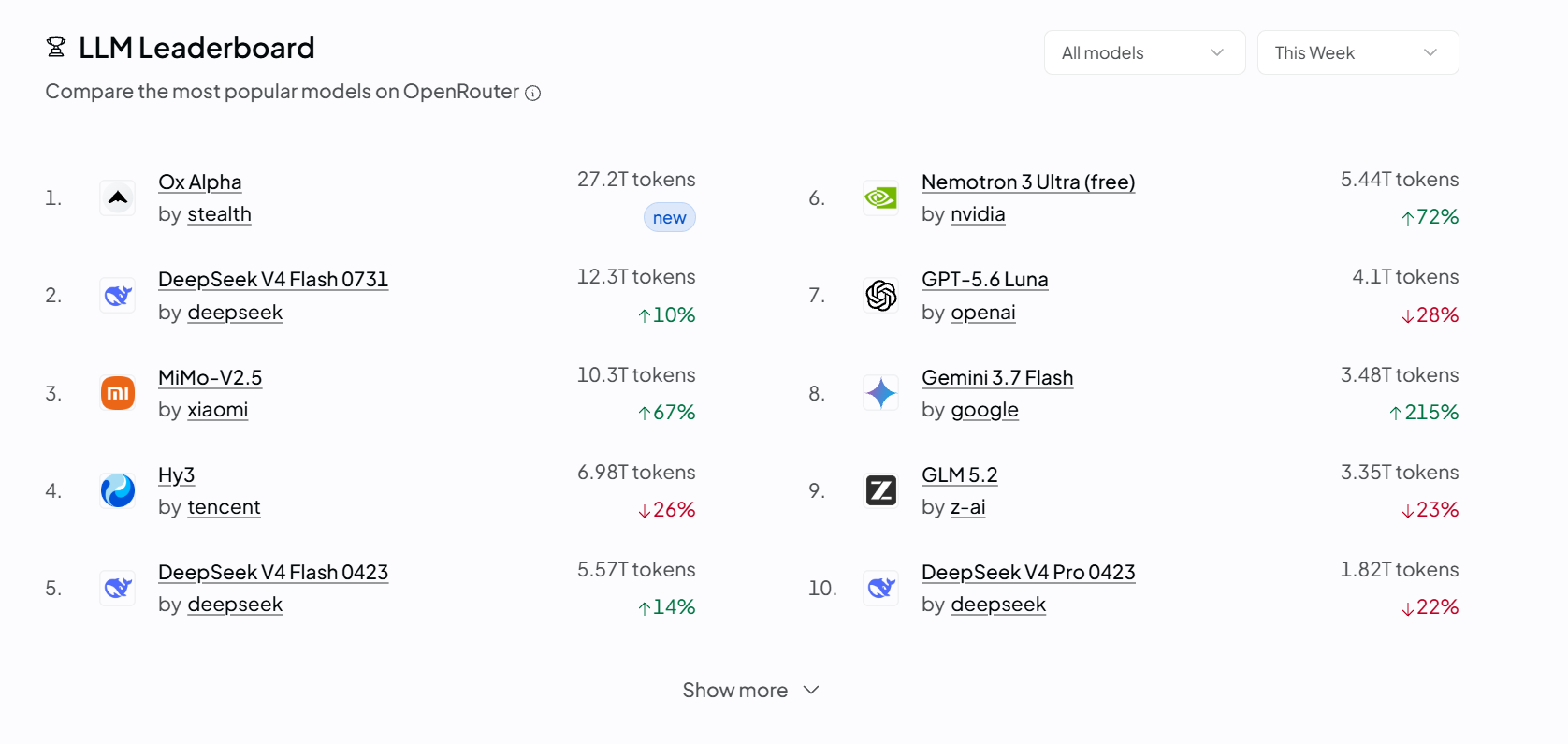Click the info icon beside OpenRouter subtitle
This screenshot has height=744, width=1568.
(x=533, y=93)
